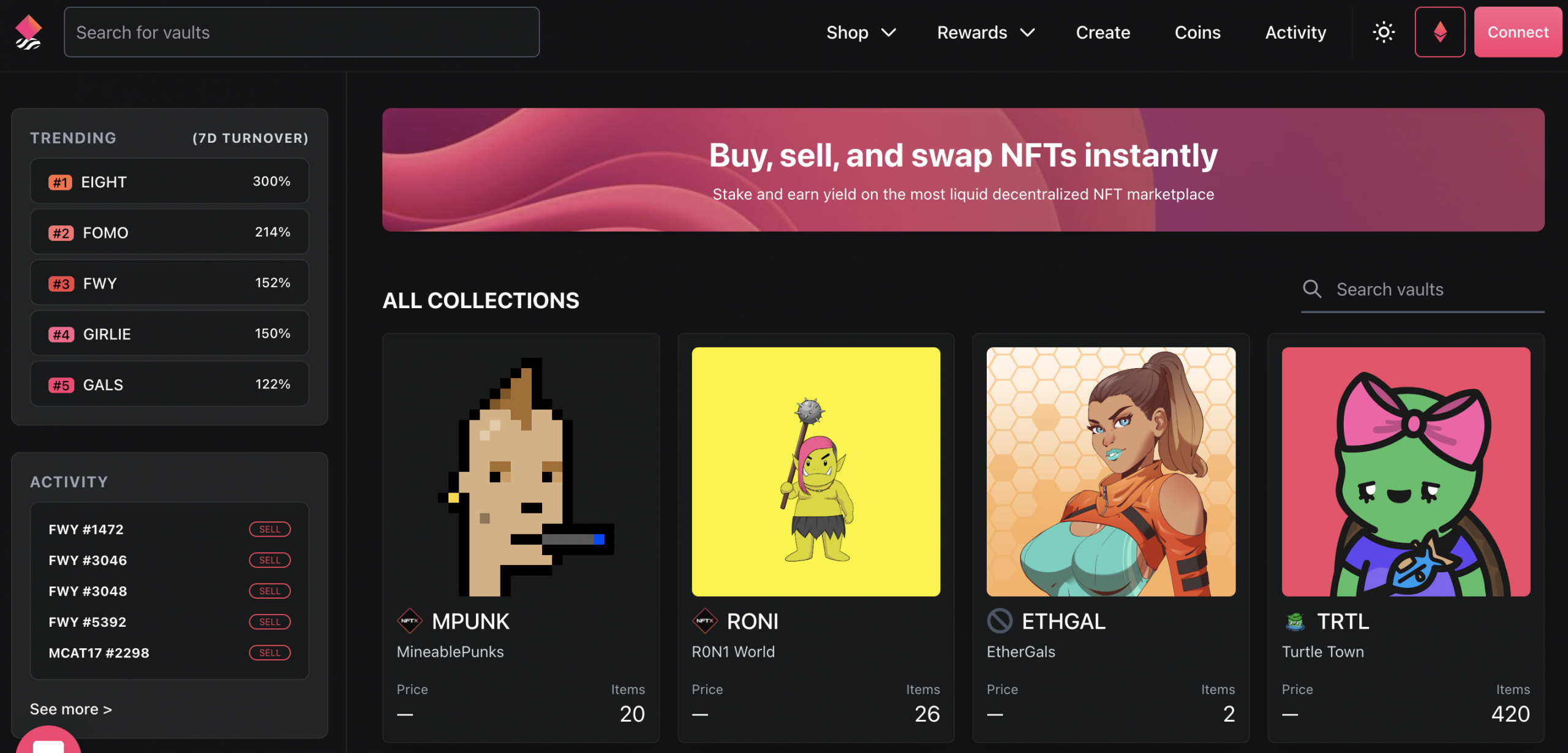The image size is (1568, 753).
Task: Click the SELL tag for MCAT17 #2298
Action: 269,653
